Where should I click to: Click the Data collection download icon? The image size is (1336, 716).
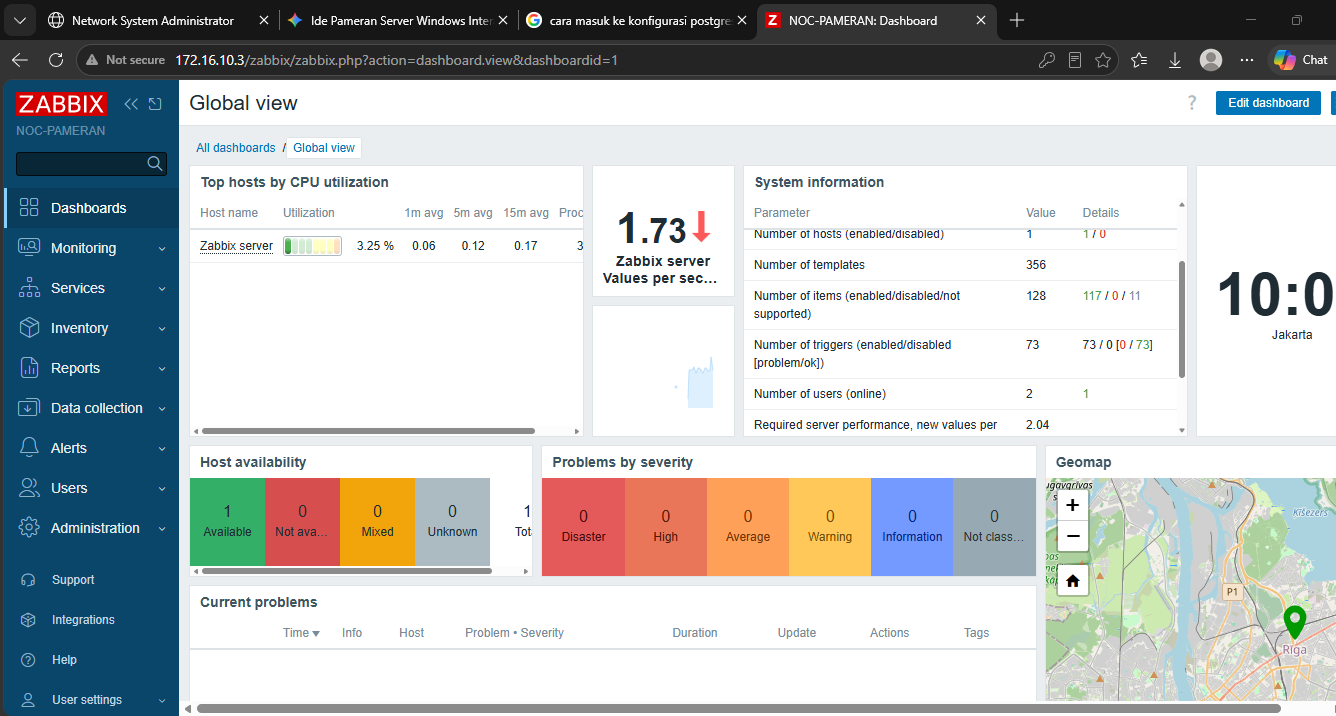click(x=29, y=408)
